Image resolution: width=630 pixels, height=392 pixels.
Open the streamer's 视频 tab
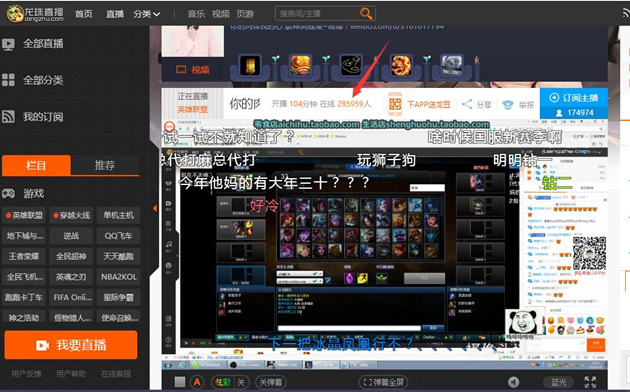coord(193,69)
